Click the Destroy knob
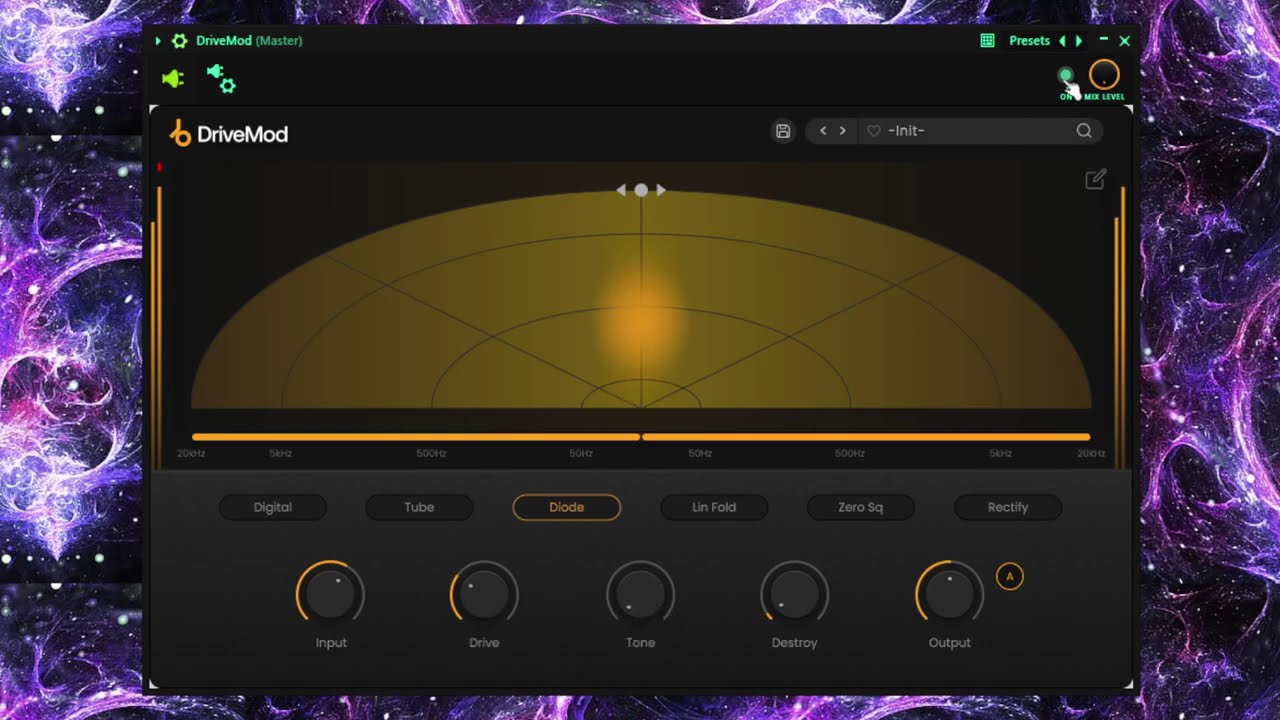The image size is (1280, 720). [795, 594]
